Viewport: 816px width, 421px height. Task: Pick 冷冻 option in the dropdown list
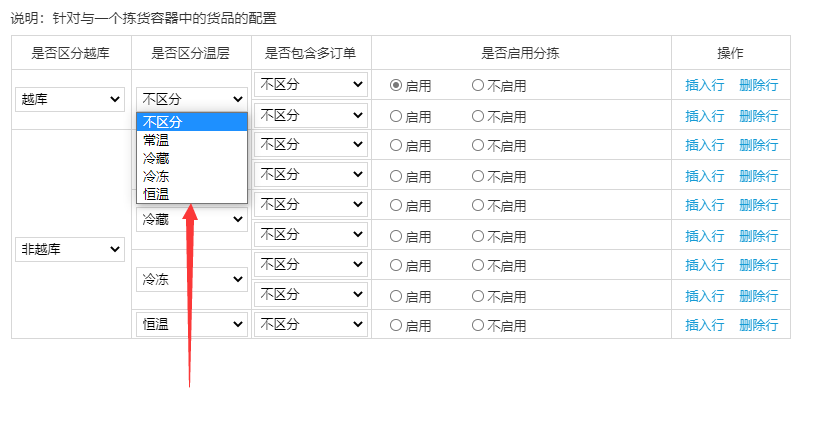[192, 176]
